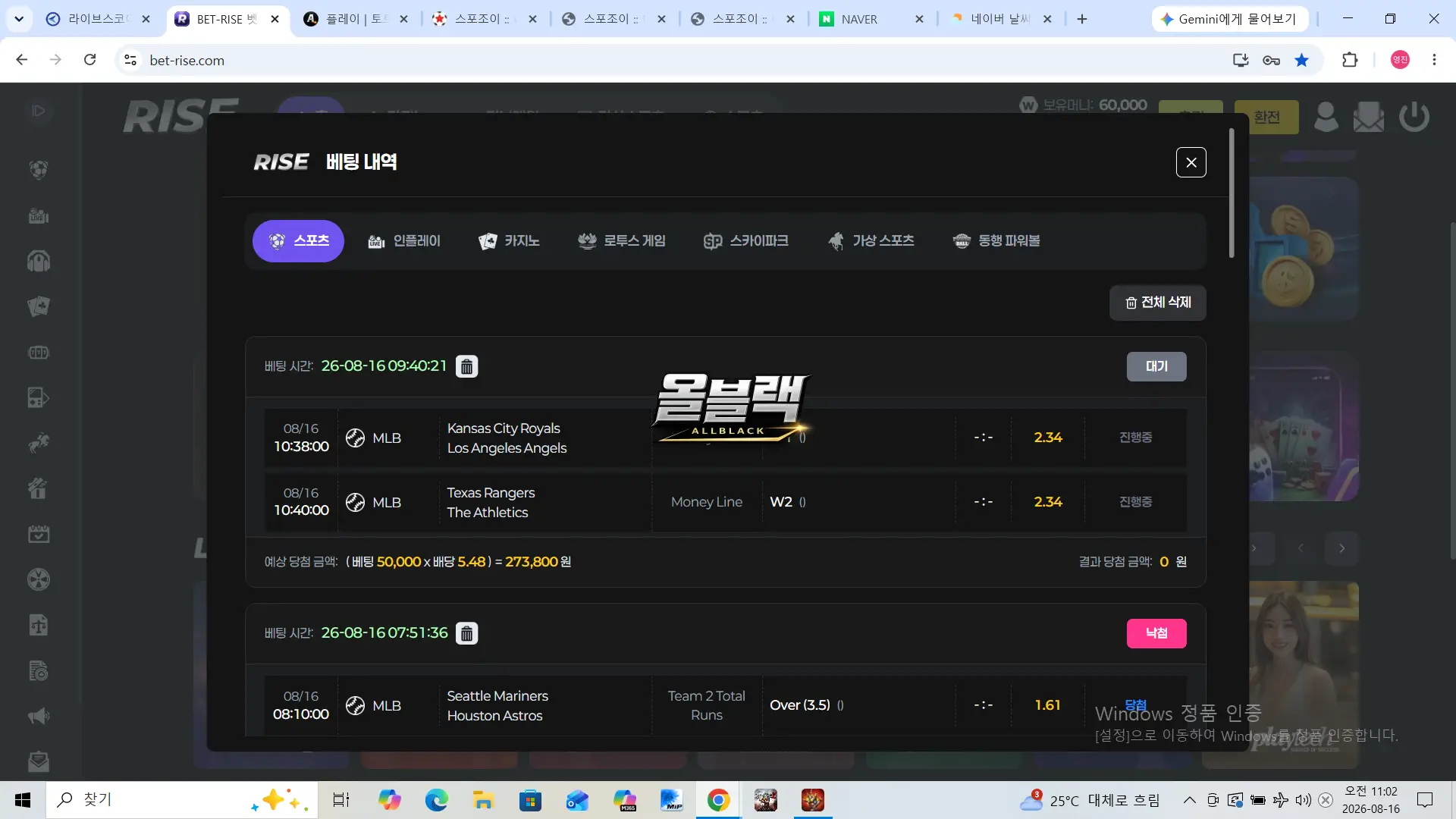Image resolution: width=1456 pixels, height=819 pixels.
Task: Click the 대기 status button
Action: [x=1156, y=366]
